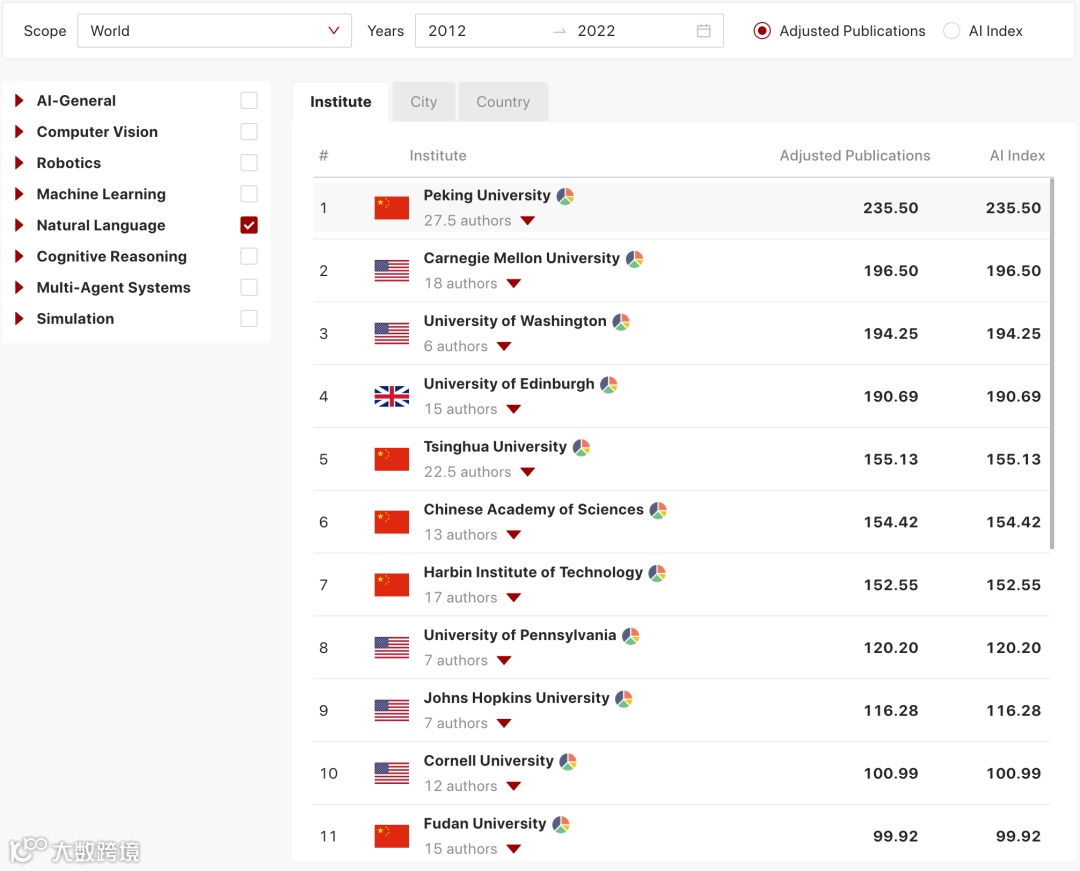Open the University of Edinburgh link

[x=509, y=384]
